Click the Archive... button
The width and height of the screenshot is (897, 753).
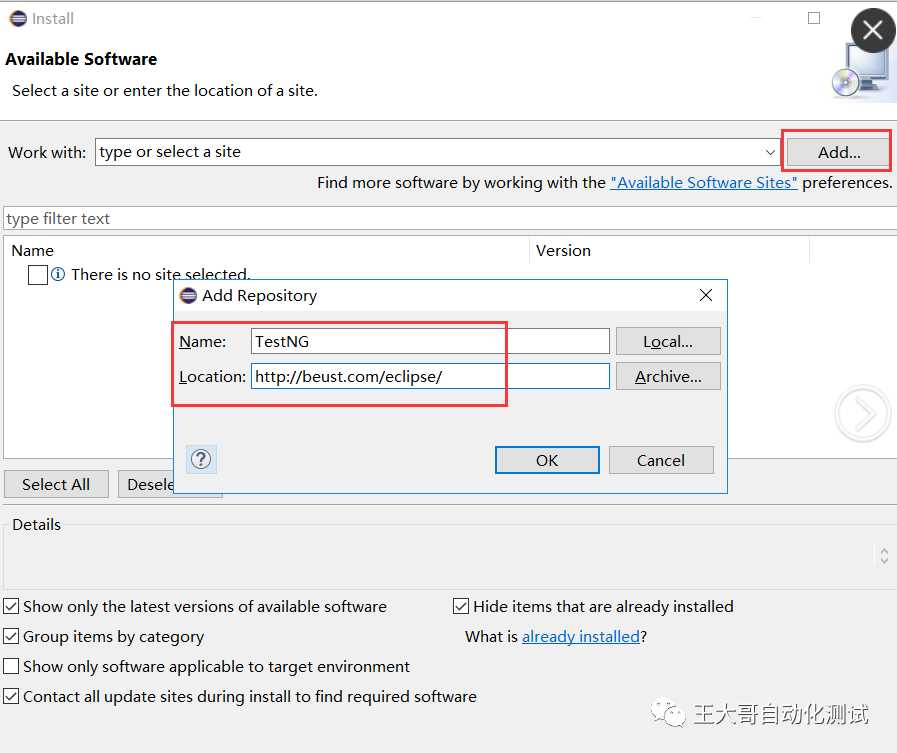click(668, 376)
